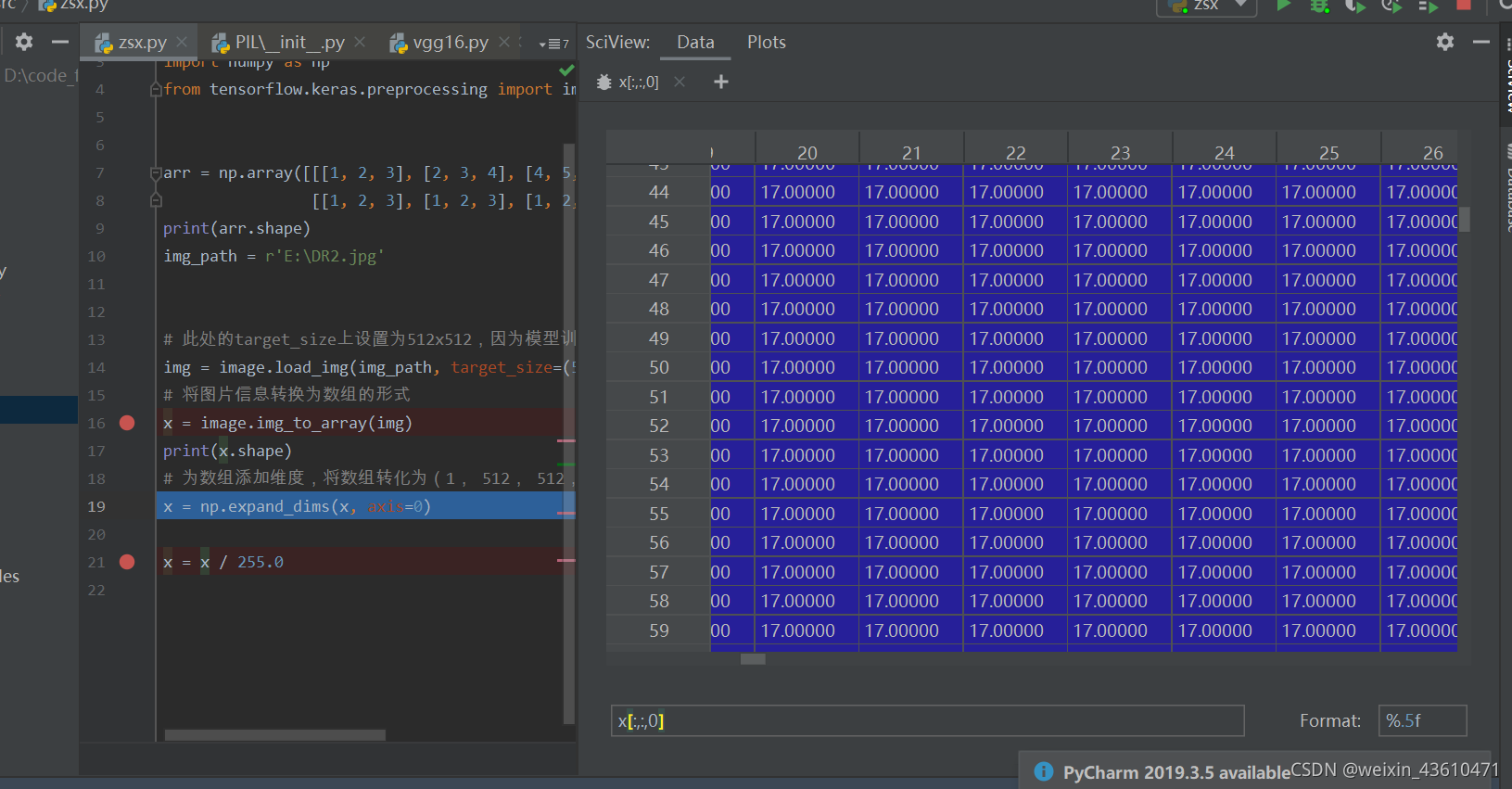Open the zsx run configuration dropdown
Viewport: 1512px width, 789px height.
click(1206, 6)
